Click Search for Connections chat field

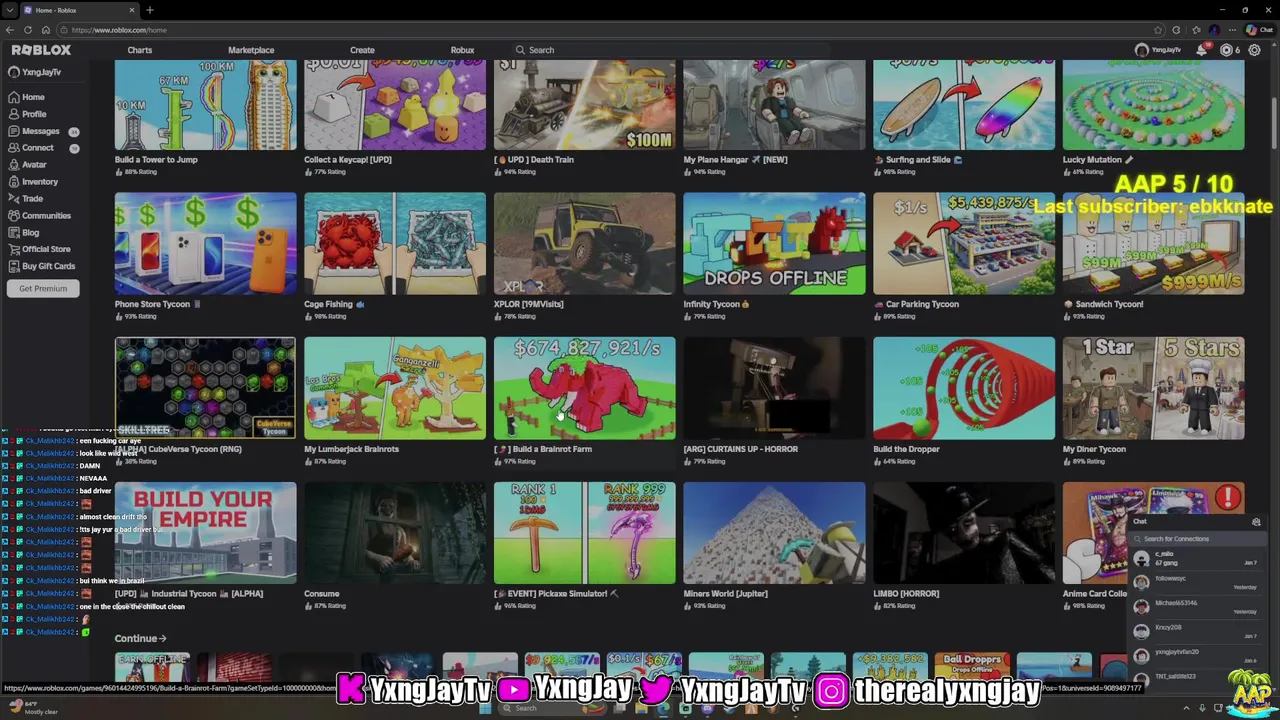point(1198,539)
